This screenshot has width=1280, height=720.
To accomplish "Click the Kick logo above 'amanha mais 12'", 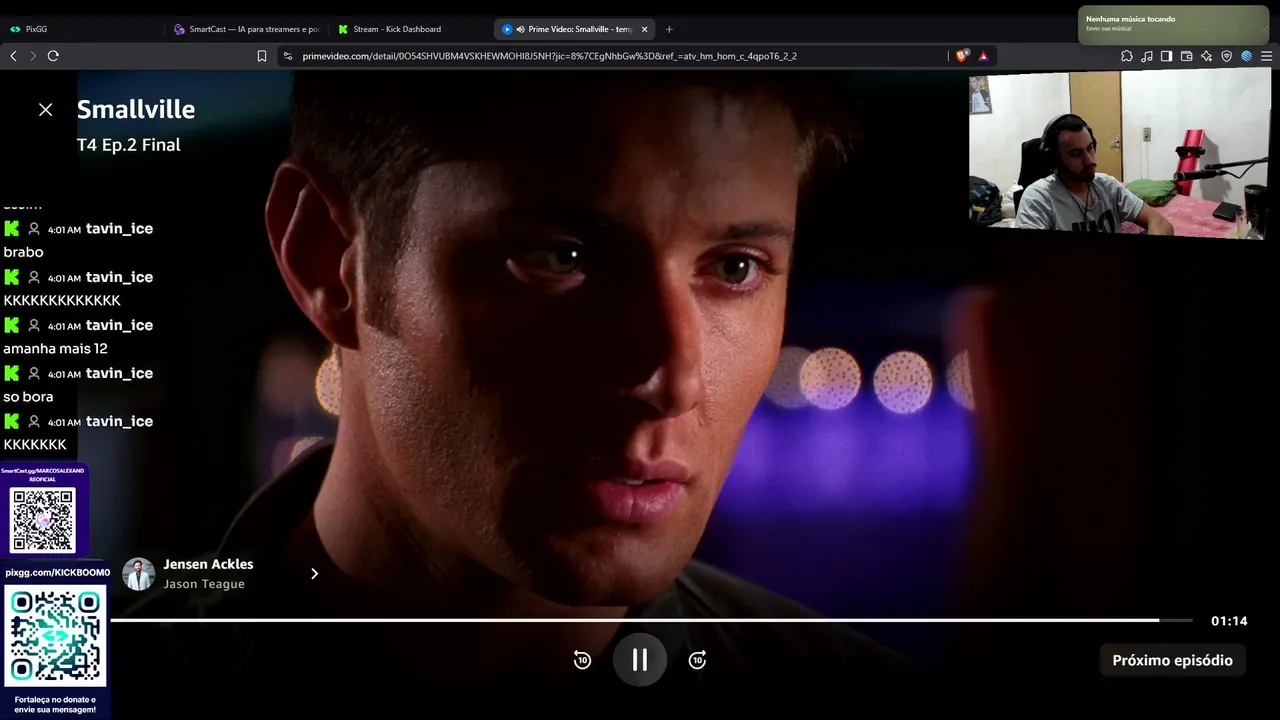I will click(12, 325).
